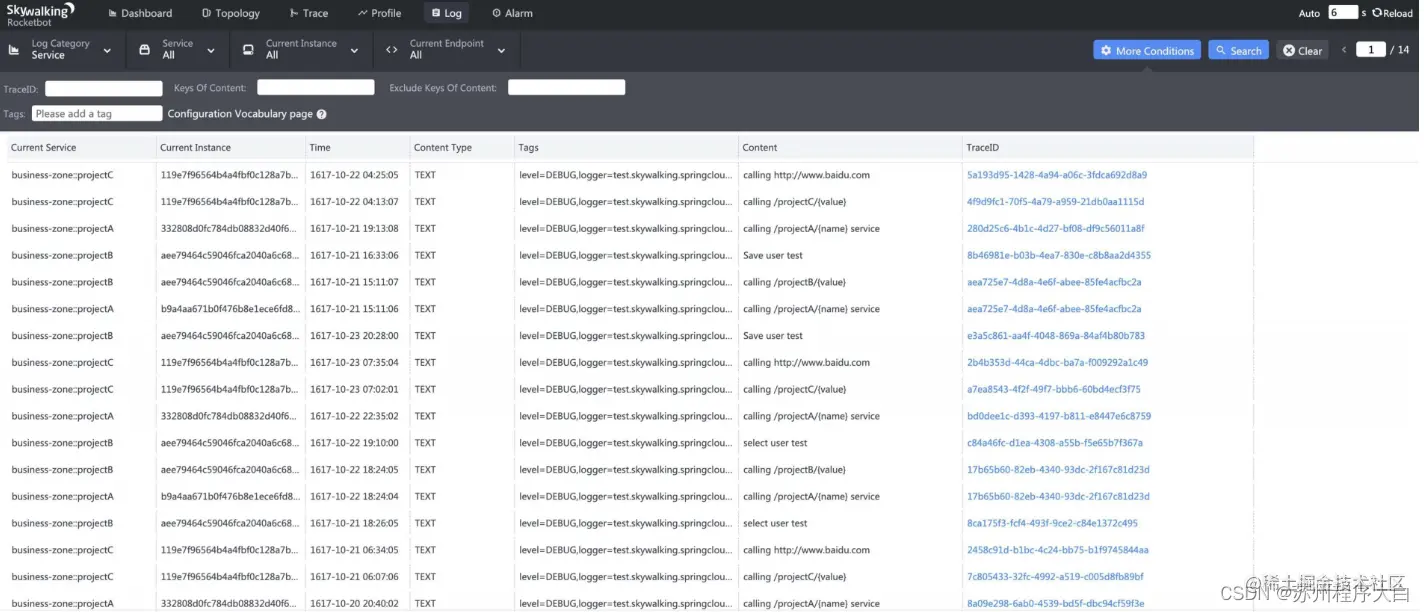This screenshot has height=612, width=1424.
Task: Switch to the Topology tab
Action: 231,14
